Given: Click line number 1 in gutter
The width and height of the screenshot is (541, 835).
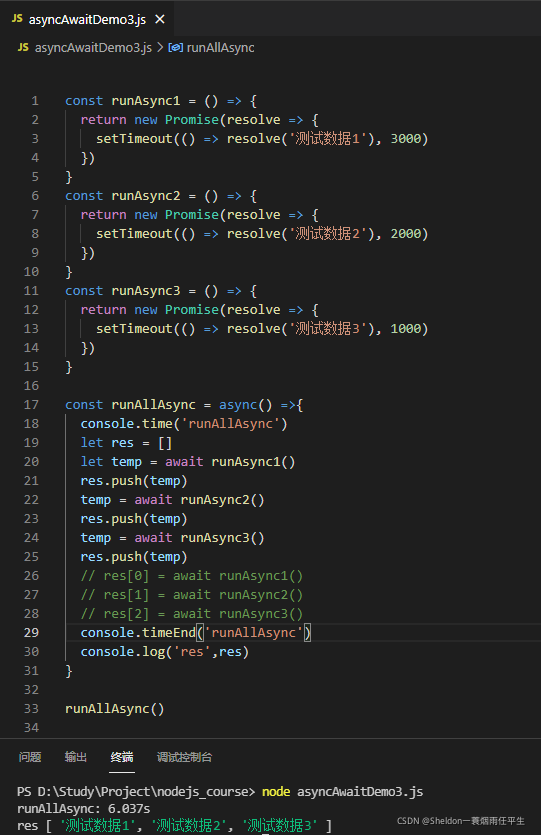Looking at the screenshot, I should pos(35,101).
